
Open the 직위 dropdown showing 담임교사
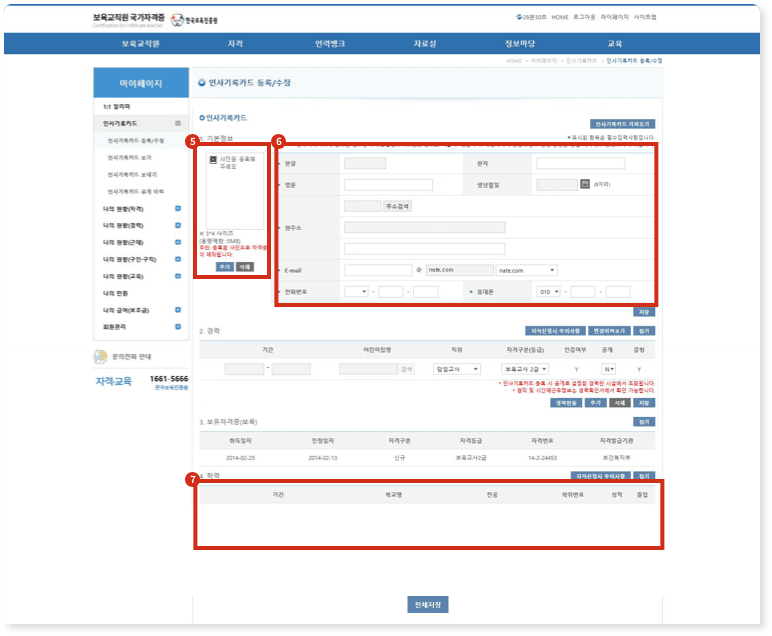pyautogui.click(x=458, y=369)
